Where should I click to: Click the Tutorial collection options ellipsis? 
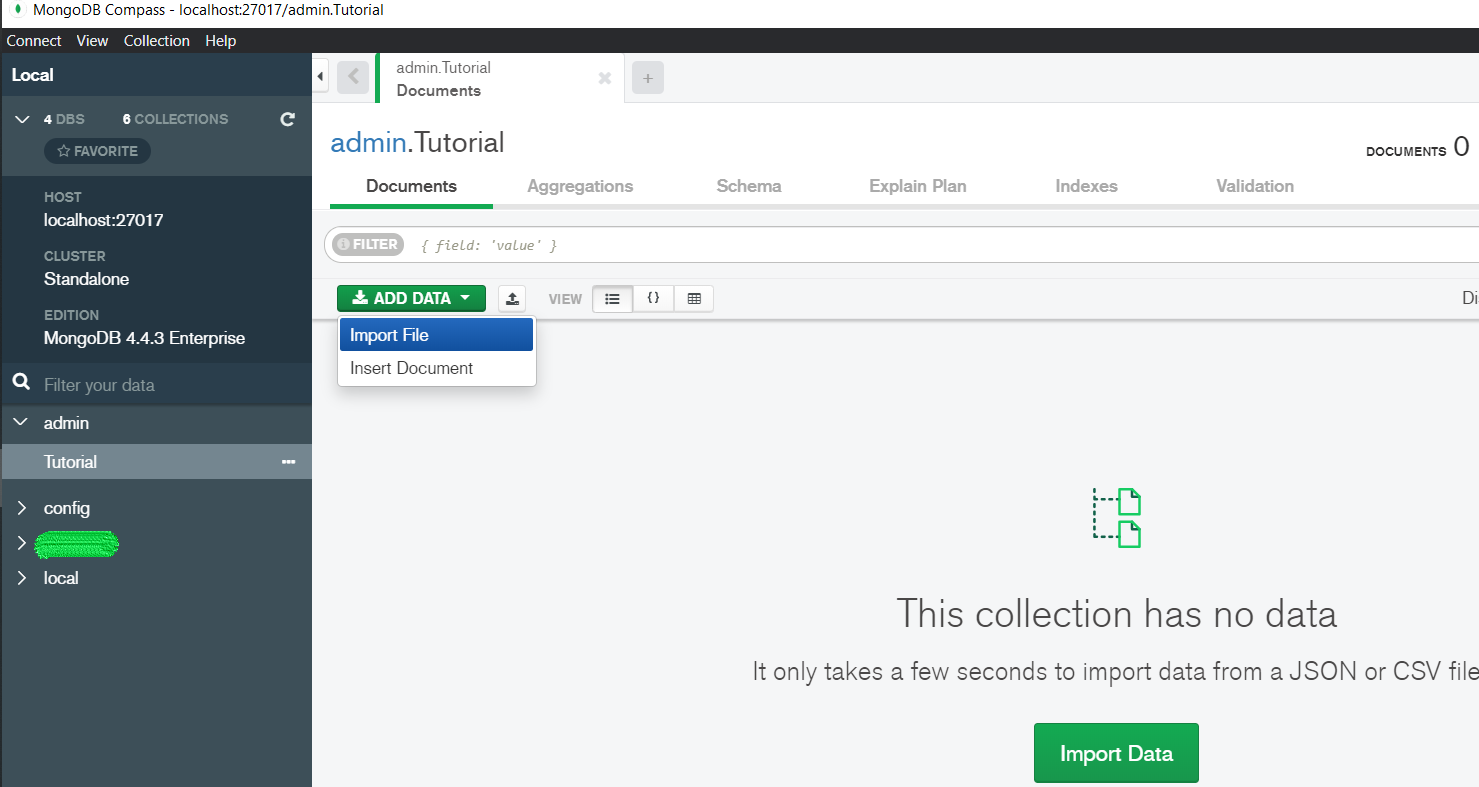[x=288, y=461]
